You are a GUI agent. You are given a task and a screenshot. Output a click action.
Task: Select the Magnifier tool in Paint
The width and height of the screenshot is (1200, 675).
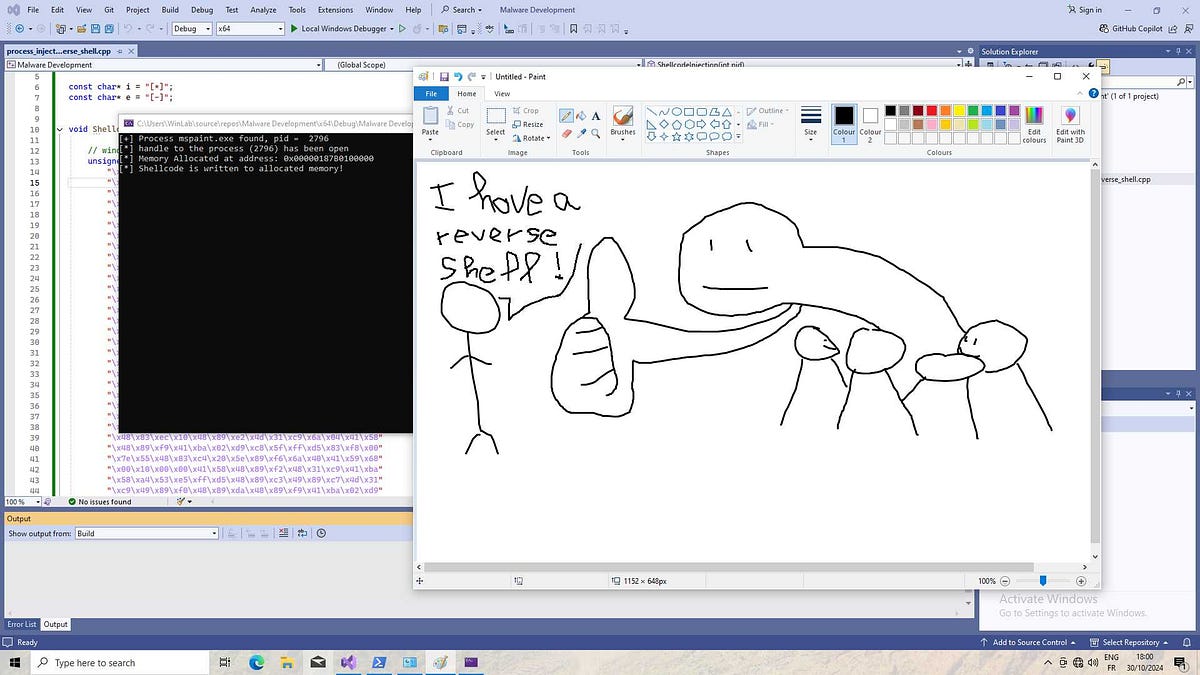pos(596,133)
